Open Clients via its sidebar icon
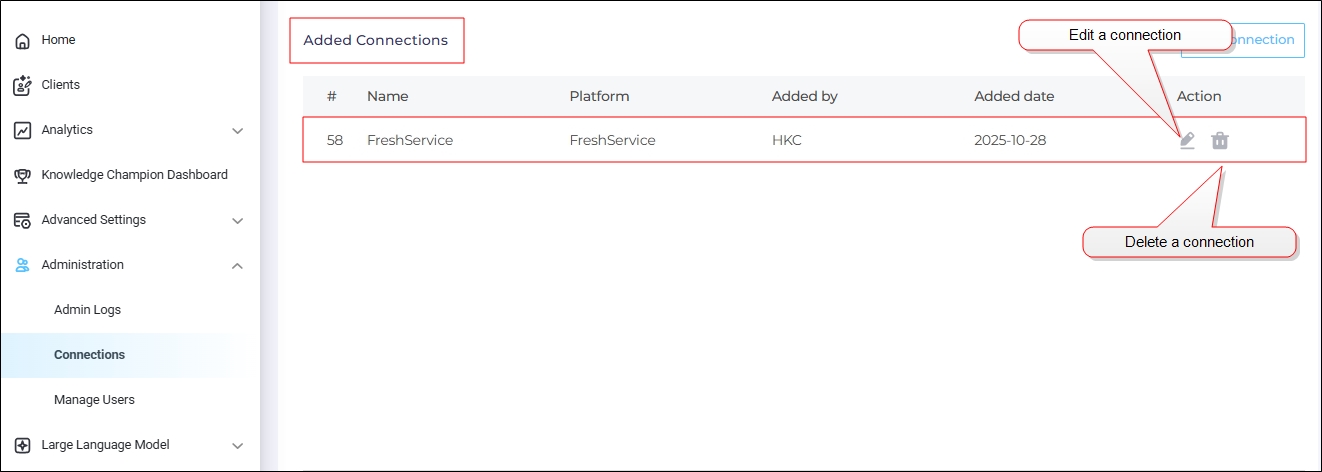 22,85
